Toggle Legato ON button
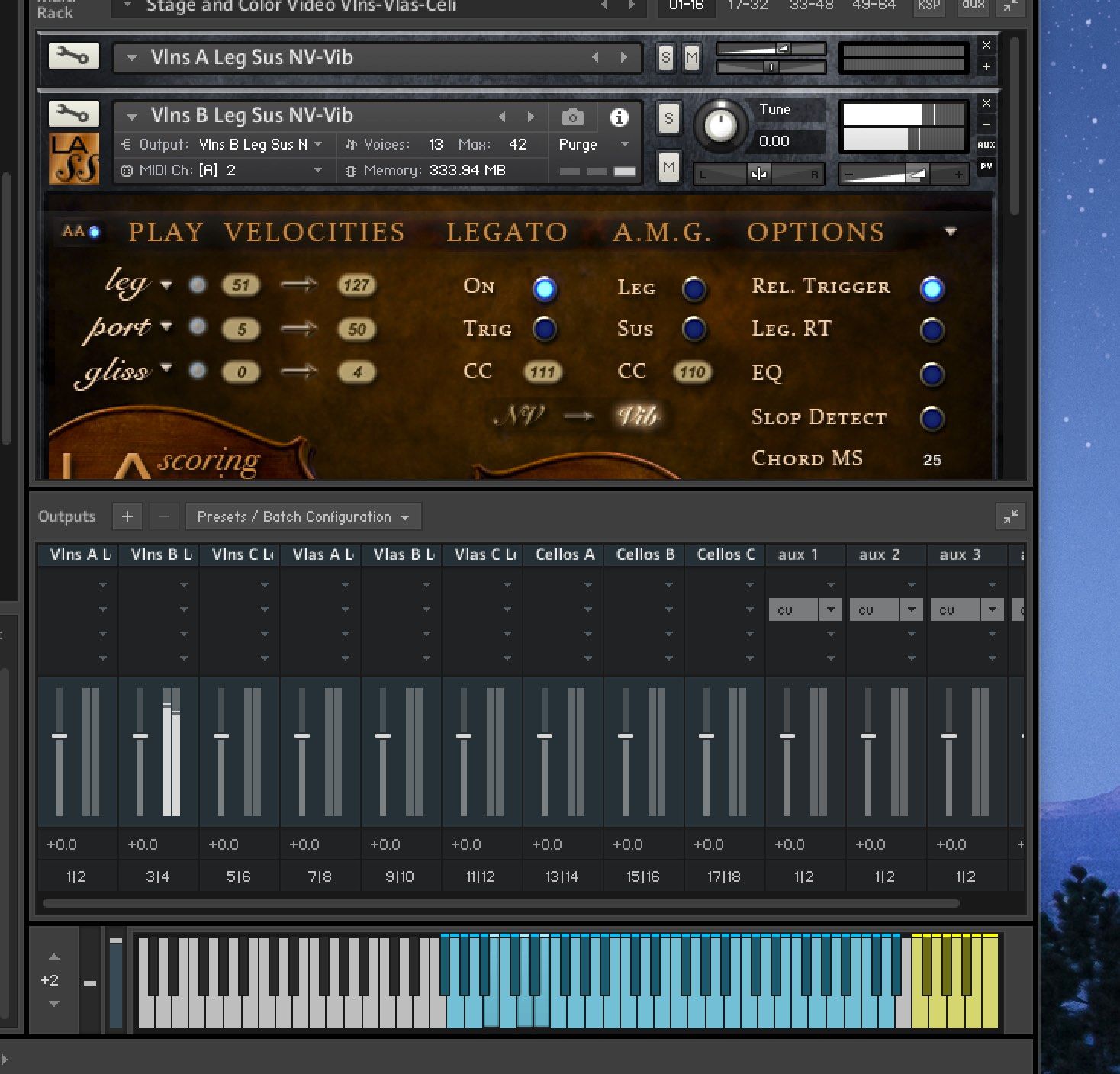1120x1074 pixels. click(544, 288)
